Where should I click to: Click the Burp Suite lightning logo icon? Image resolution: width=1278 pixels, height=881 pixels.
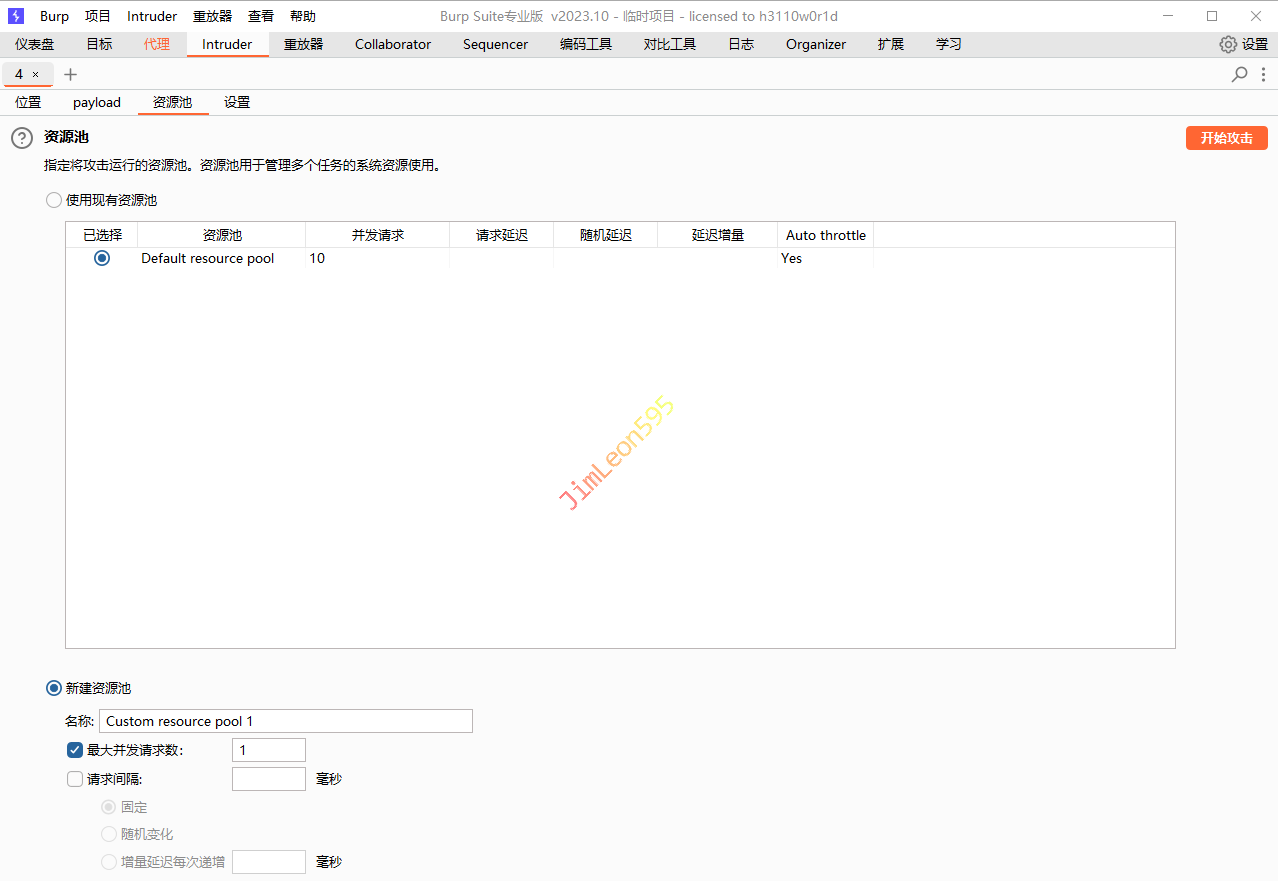[16, 16]
